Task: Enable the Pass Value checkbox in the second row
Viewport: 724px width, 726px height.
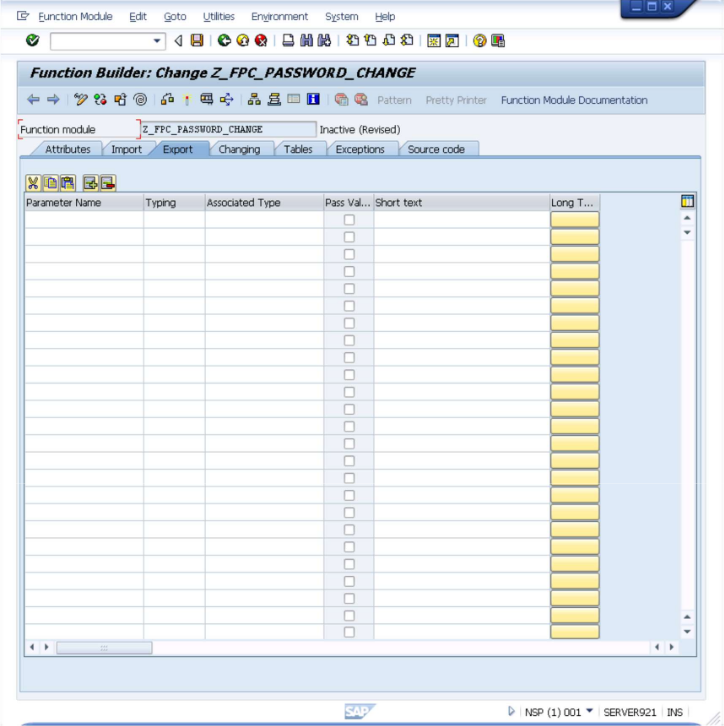Action: pyautogui.click(x=349, y=237)
